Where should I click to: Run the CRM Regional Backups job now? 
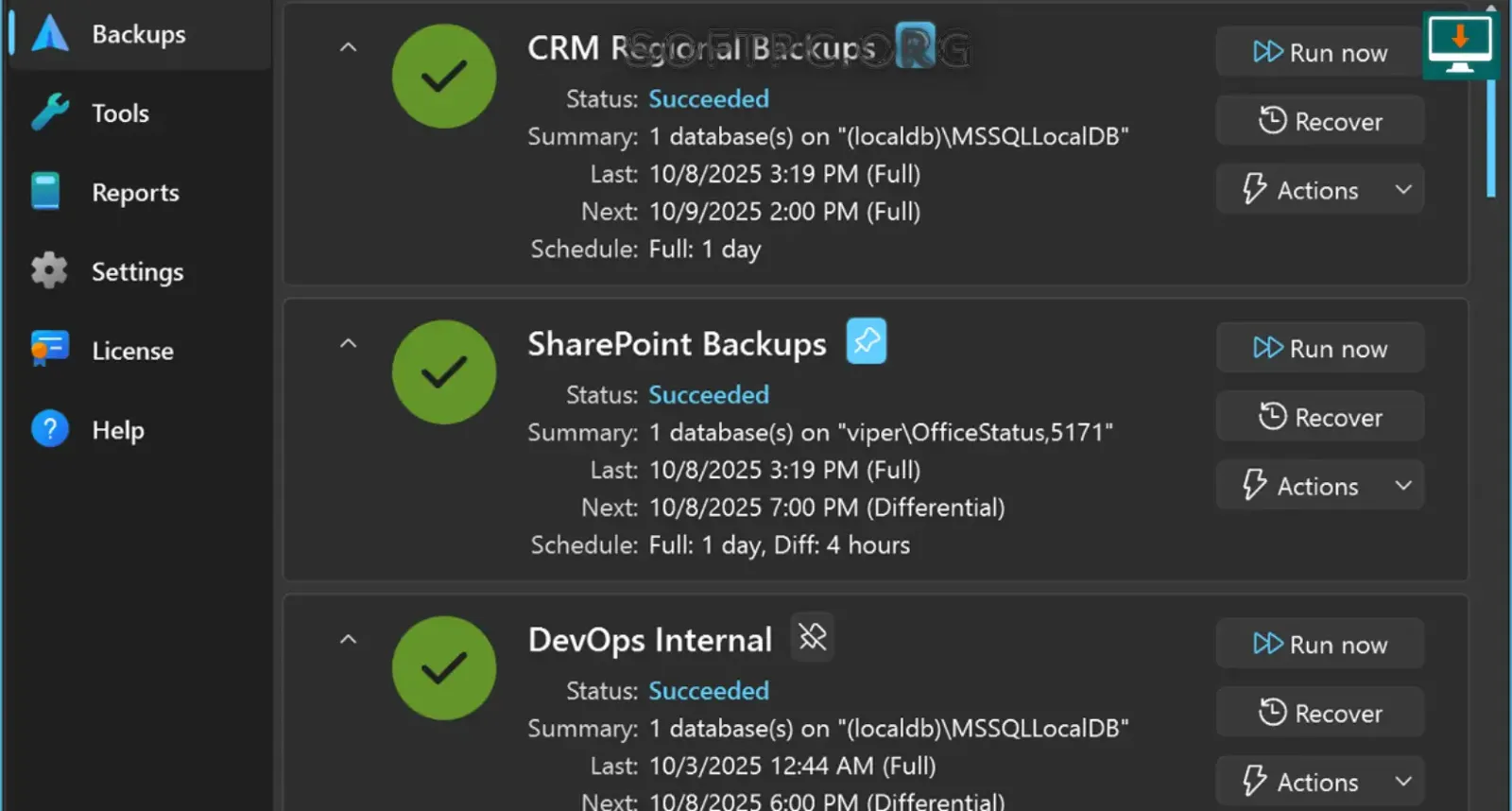pyautogui.click(x=1319, y=52)
